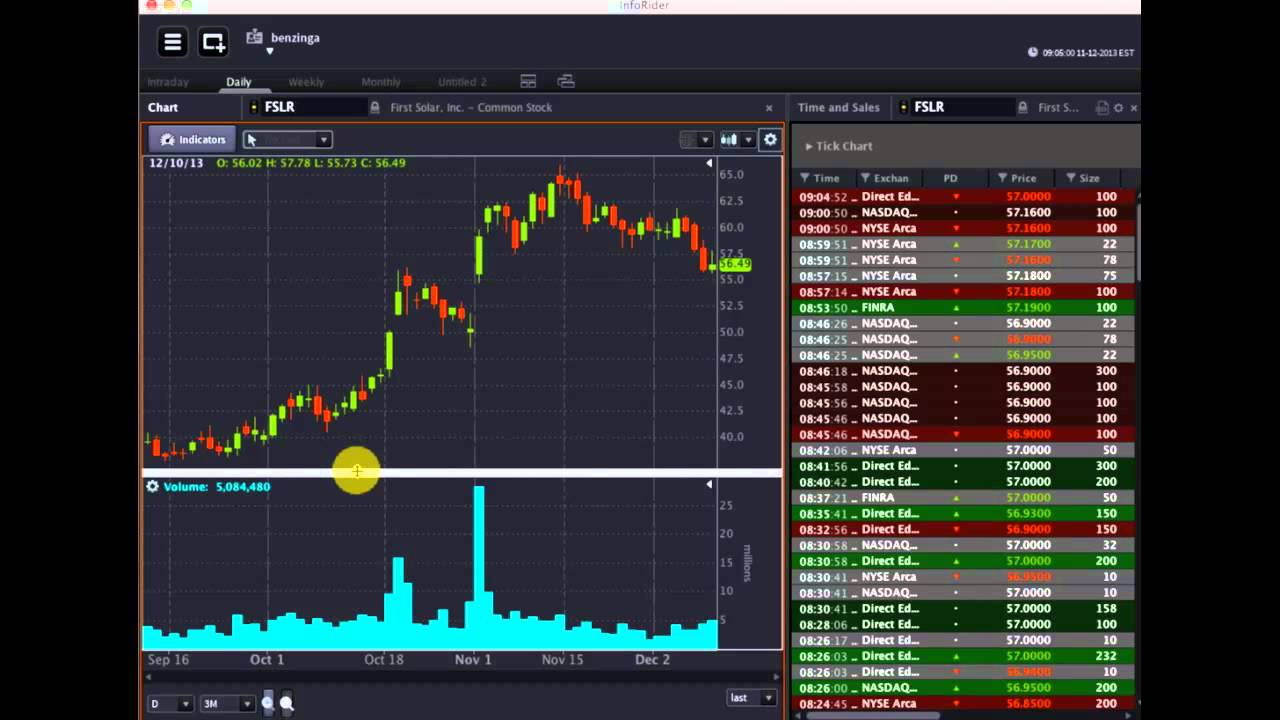Switch to the Daily tab

pyautogui.click(x=238, y=82)
